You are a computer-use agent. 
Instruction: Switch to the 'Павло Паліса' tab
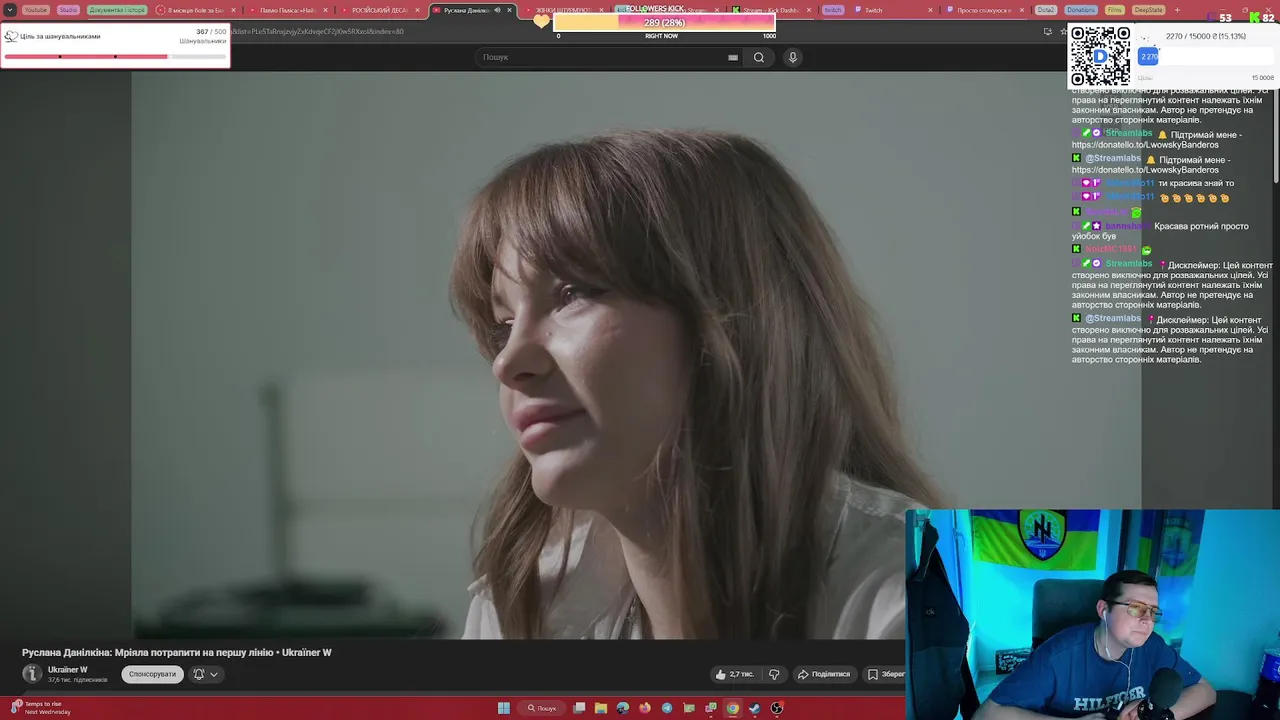[x=287, y=10]
